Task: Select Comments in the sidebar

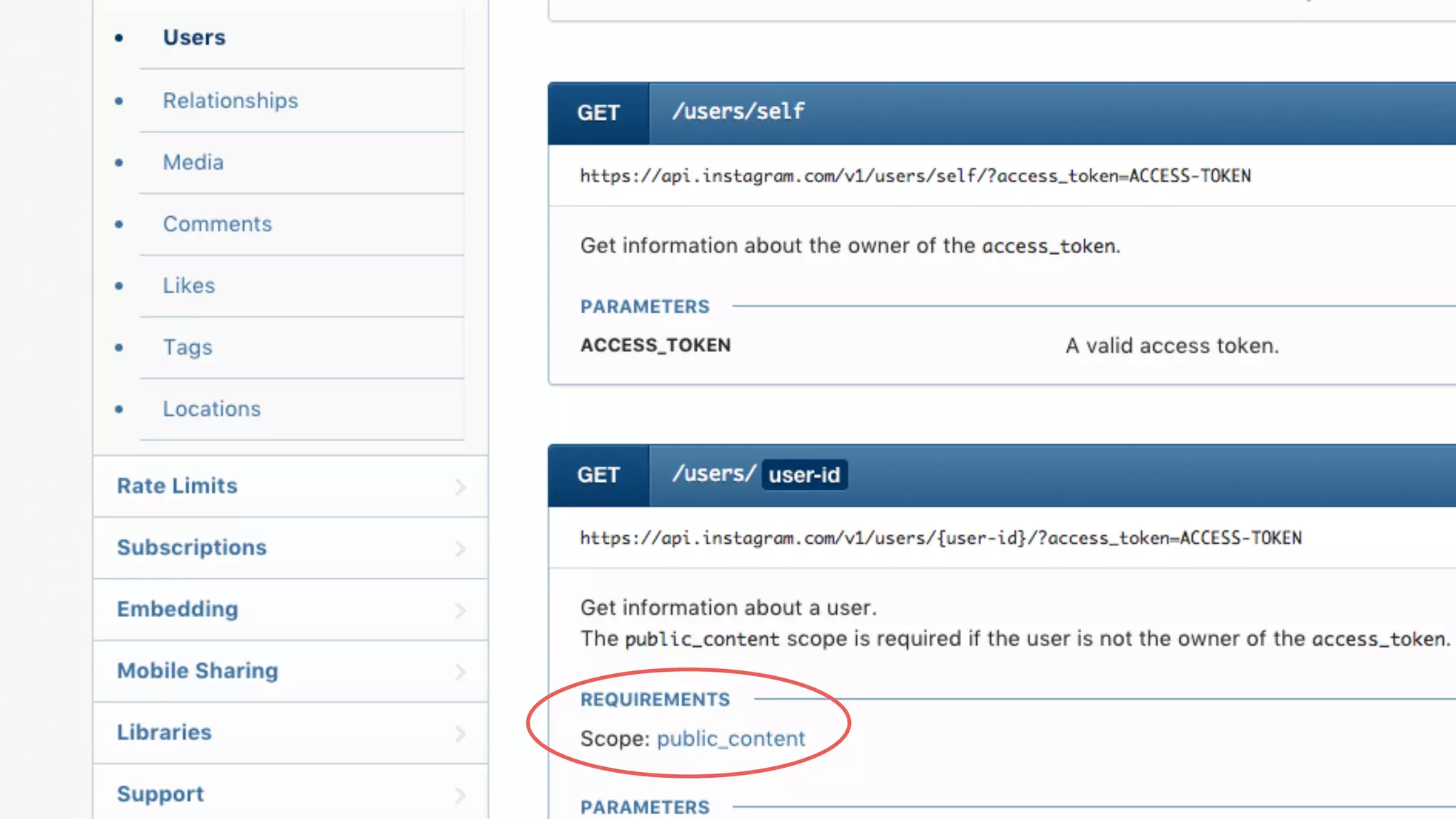Action: click(217, 225)
